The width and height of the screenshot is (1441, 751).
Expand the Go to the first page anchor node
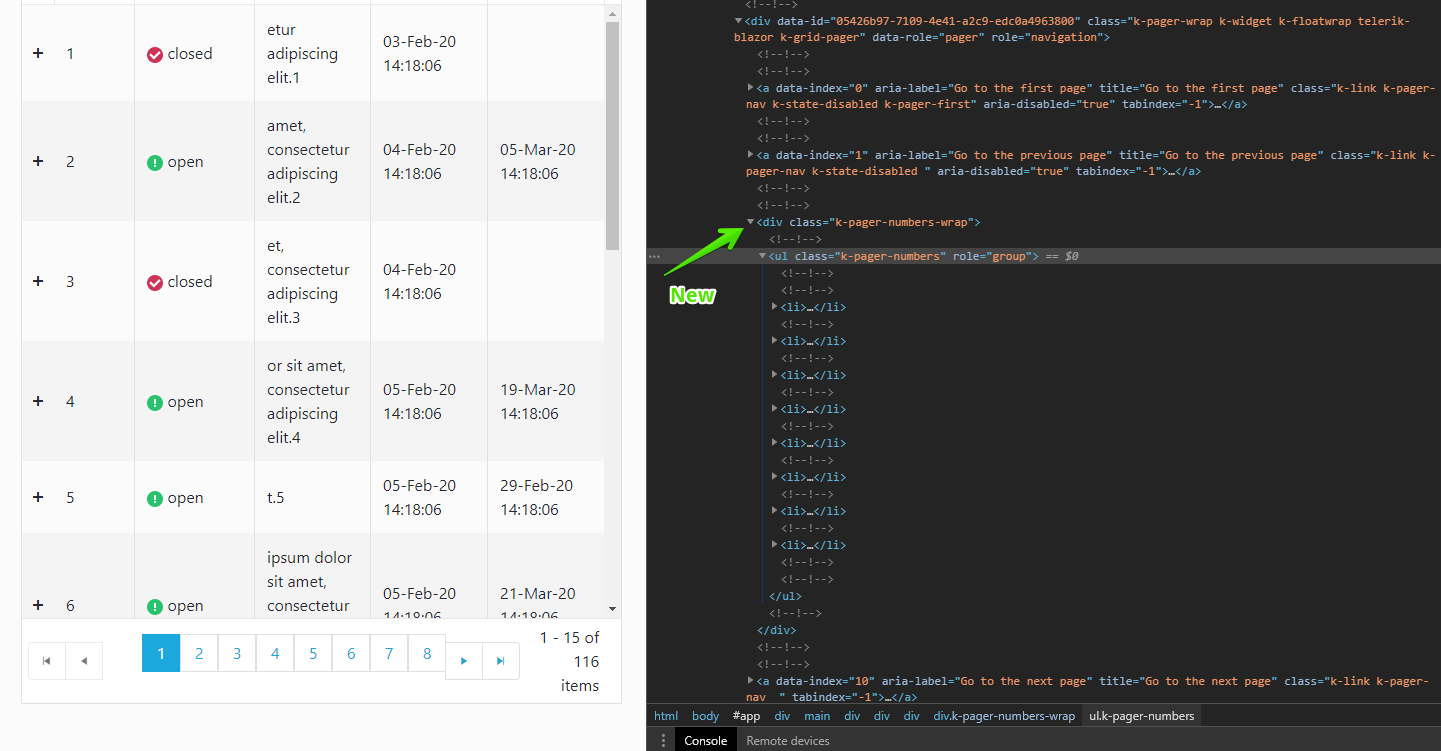pos(750,87)
